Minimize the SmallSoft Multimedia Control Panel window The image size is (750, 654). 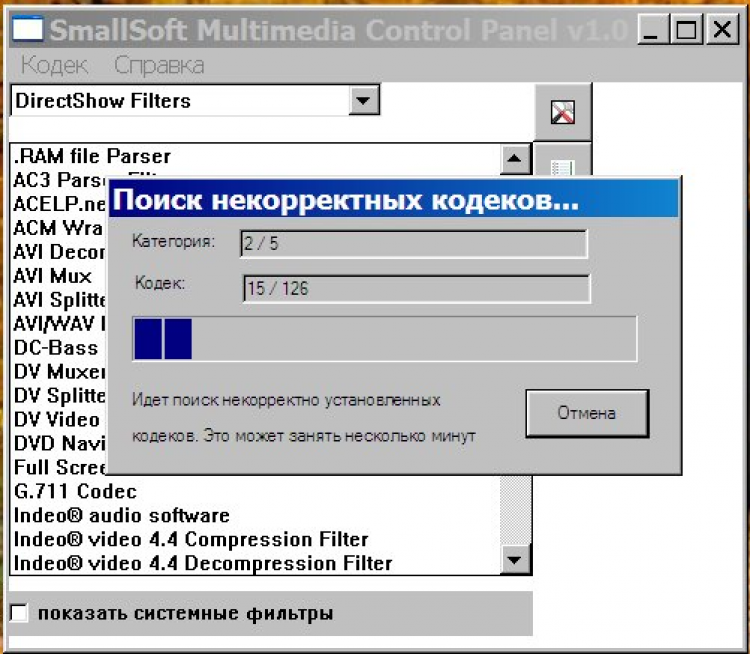coord(652,30)
